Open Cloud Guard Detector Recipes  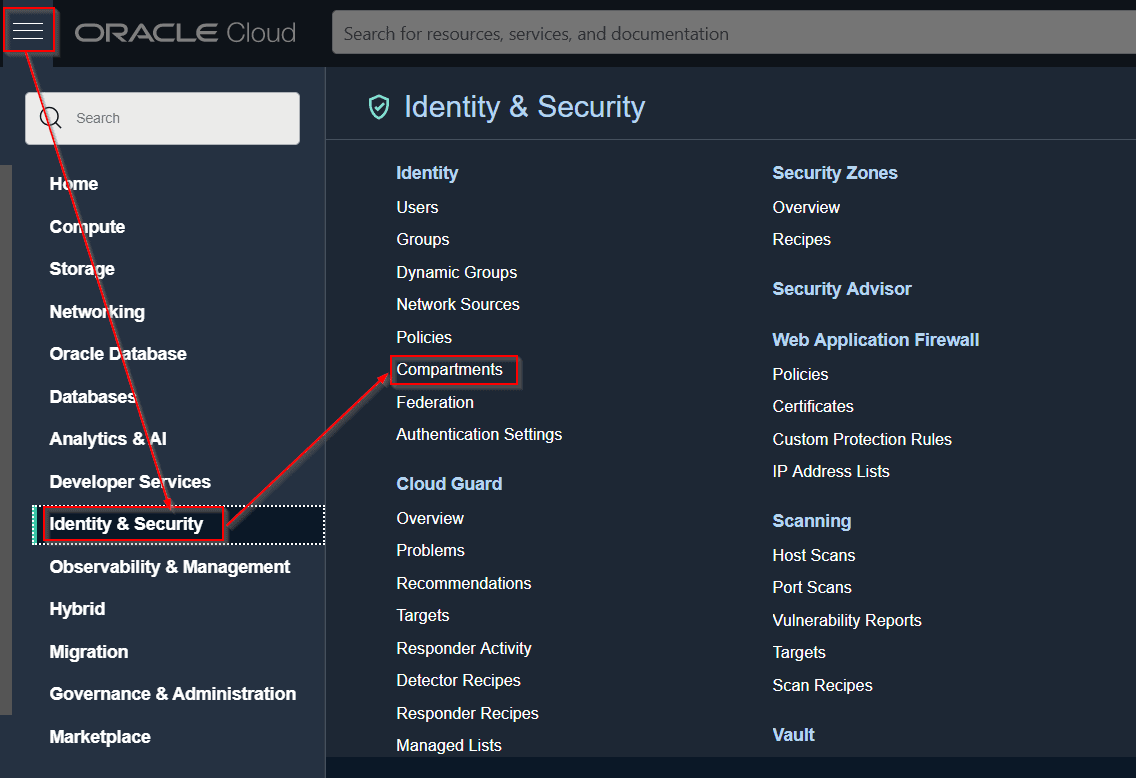click(458, 681)
